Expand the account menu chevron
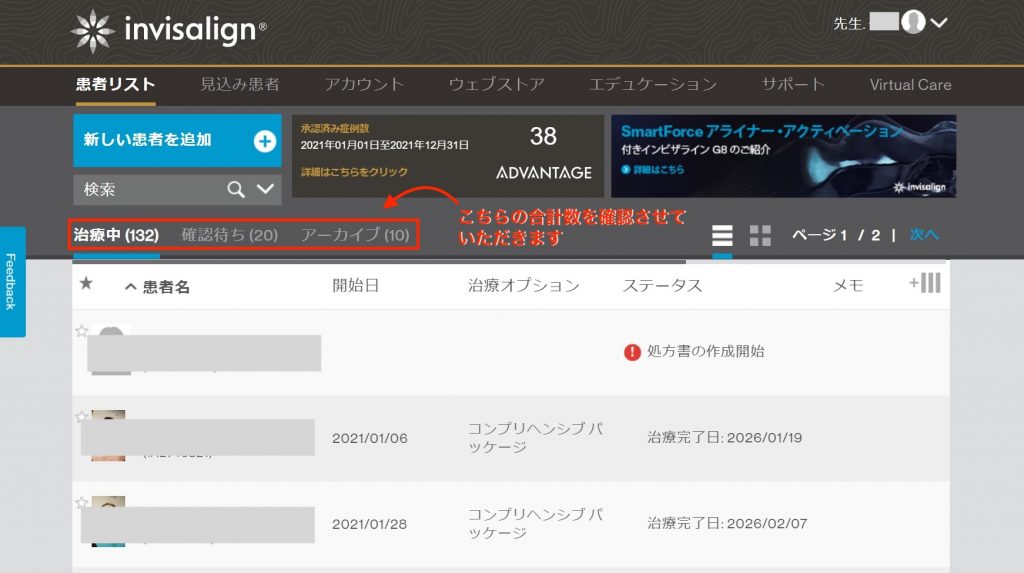The image size is (1024, 573). 939,23
